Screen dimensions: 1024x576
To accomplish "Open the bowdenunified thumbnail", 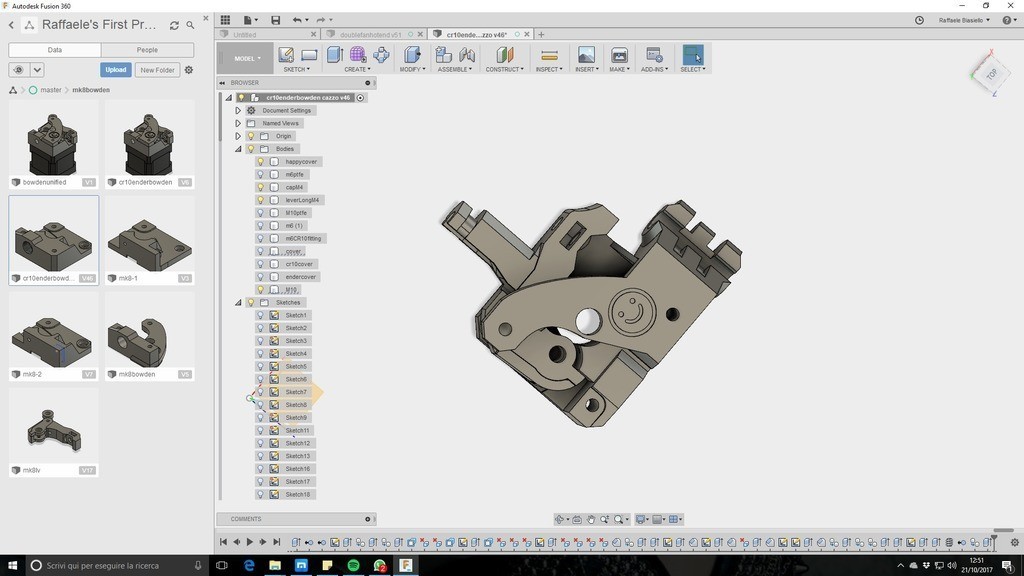I will pos(54,144).
